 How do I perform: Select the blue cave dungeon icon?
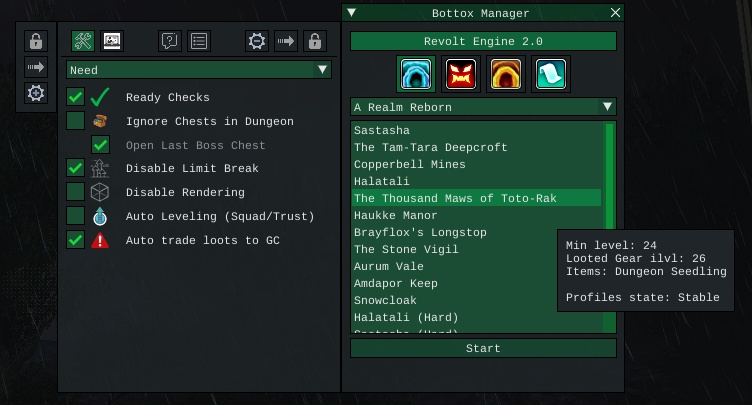[414, 74]
